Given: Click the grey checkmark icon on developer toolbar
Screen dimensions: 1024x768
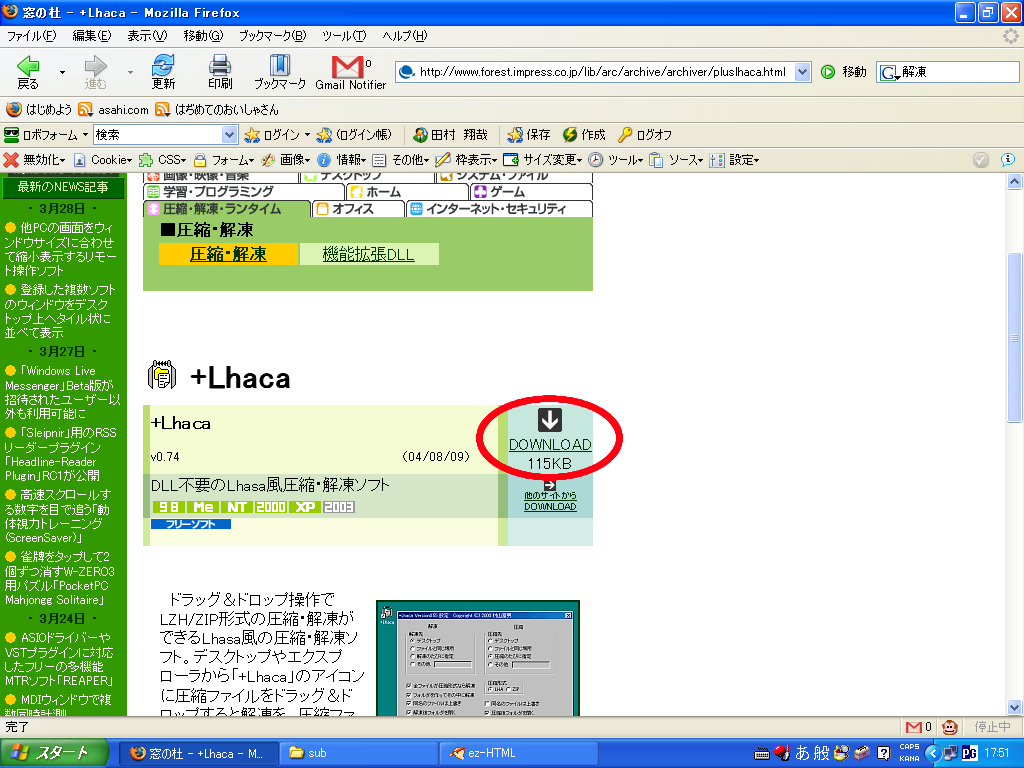Looking at the screenshot, I should click(980, 160).
